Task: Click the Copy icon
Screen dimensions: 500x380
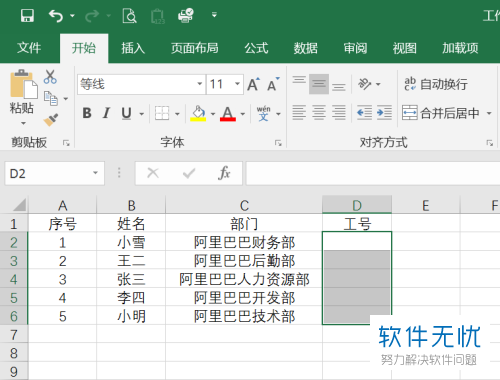Action: pyautogui.click(x=51, y=98)
